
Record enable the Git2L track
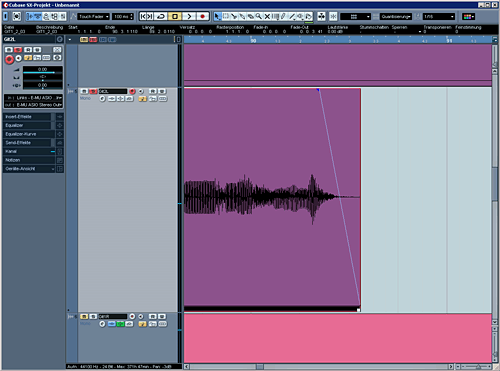coord(132,91)
